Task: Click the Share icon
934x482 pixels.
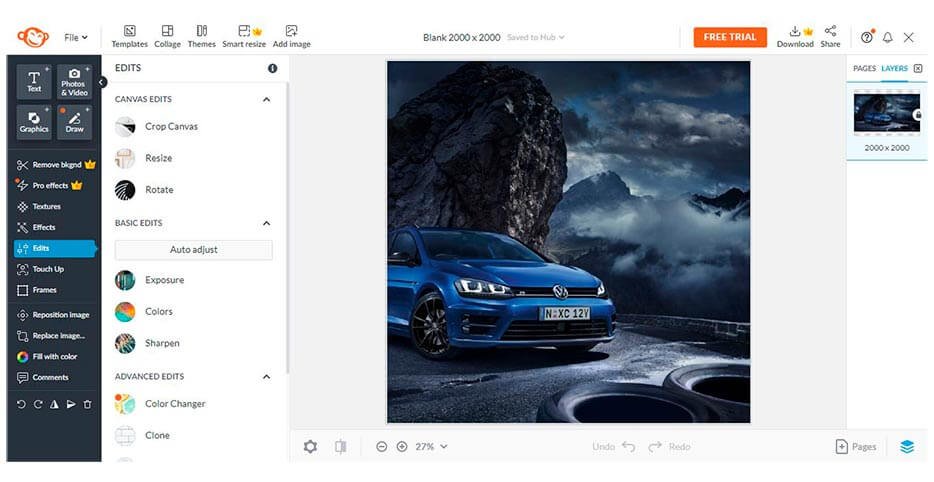Action: (830, 36)
